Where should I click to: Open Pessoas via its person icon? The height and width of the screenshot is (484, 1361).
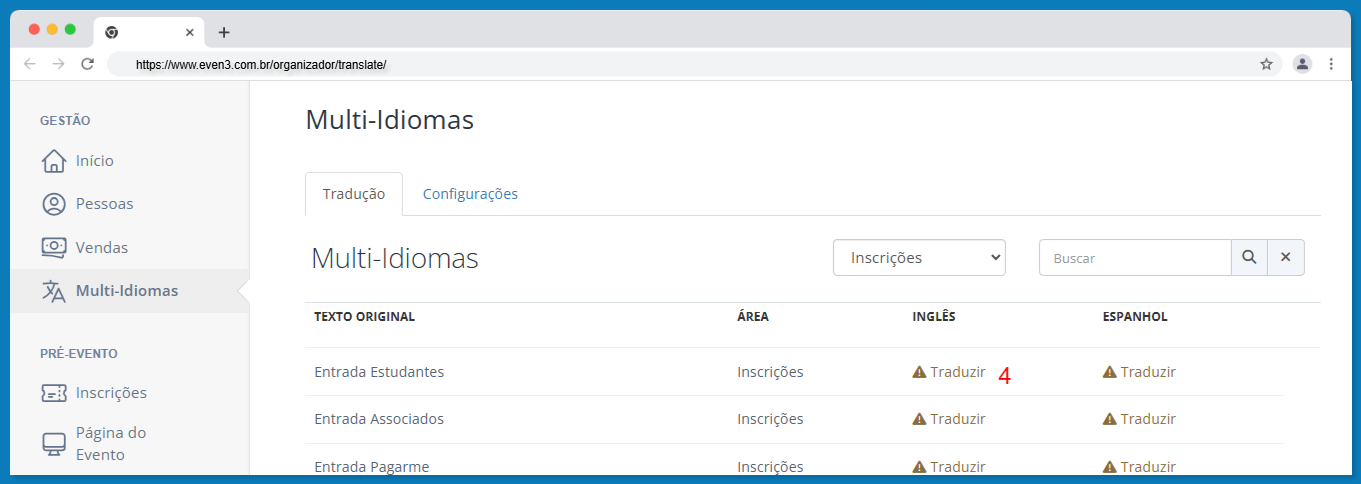coord(54,204)
